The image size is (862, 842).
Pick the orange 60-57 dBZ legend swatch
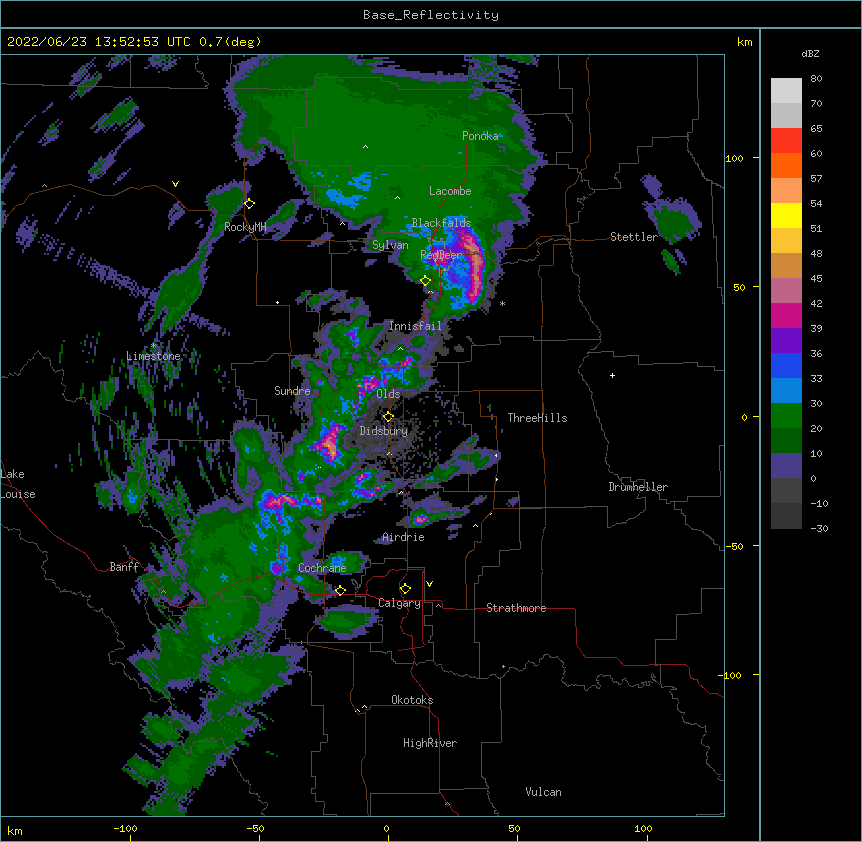[786, 165]
